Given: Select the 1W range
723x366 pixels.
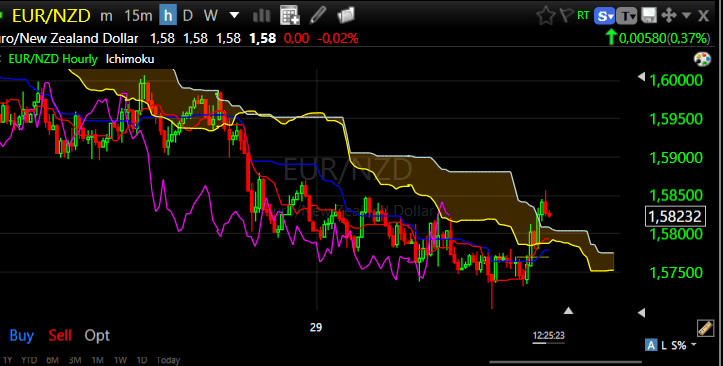Looking at the screenshot, I should [x=120, y=360].
